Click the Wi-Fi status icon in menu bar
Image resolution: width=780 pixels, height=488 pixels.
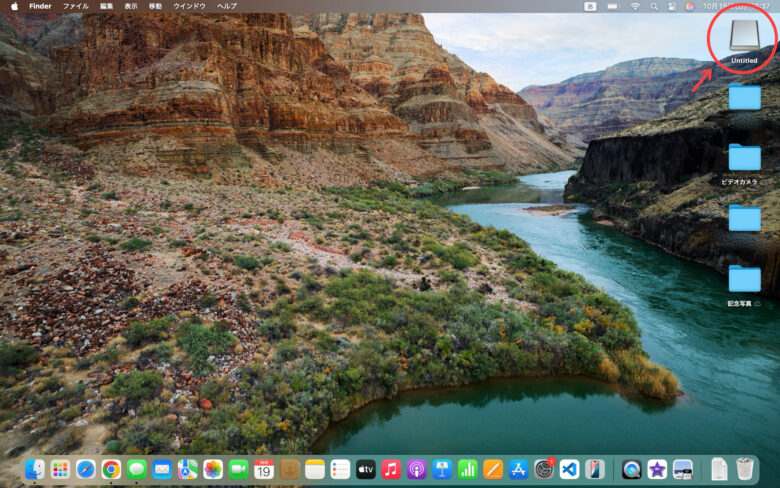tap(634, 6)
